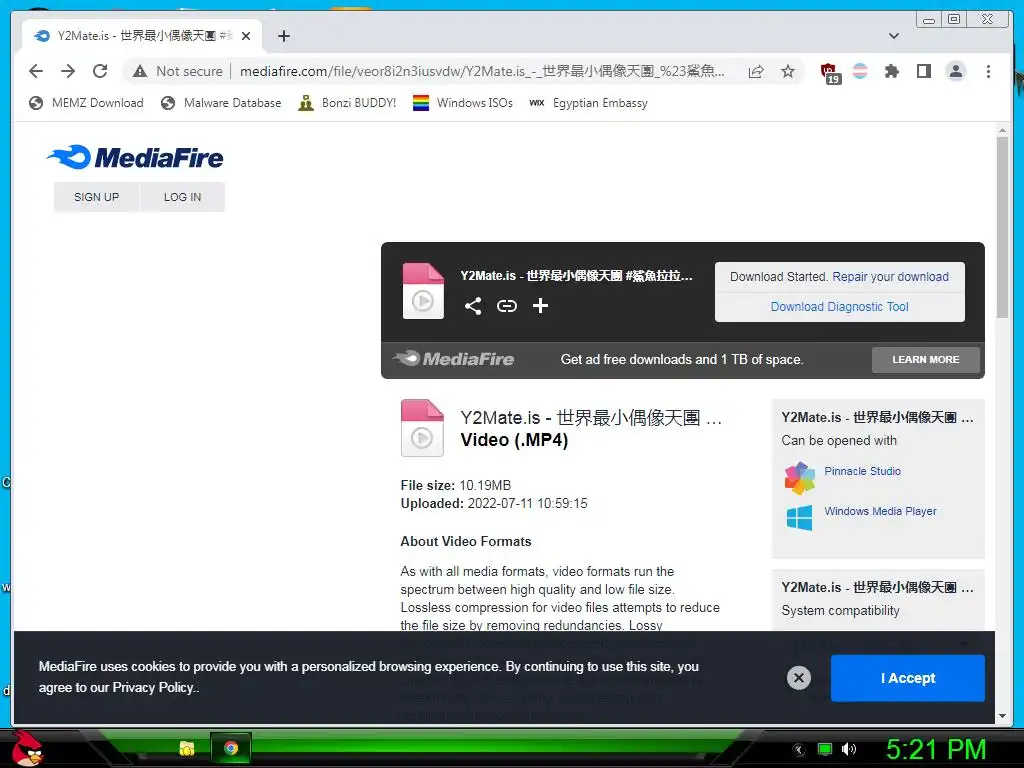Click the SIGN UP button
1024x768 pixels.
click(x=97, y=197)
